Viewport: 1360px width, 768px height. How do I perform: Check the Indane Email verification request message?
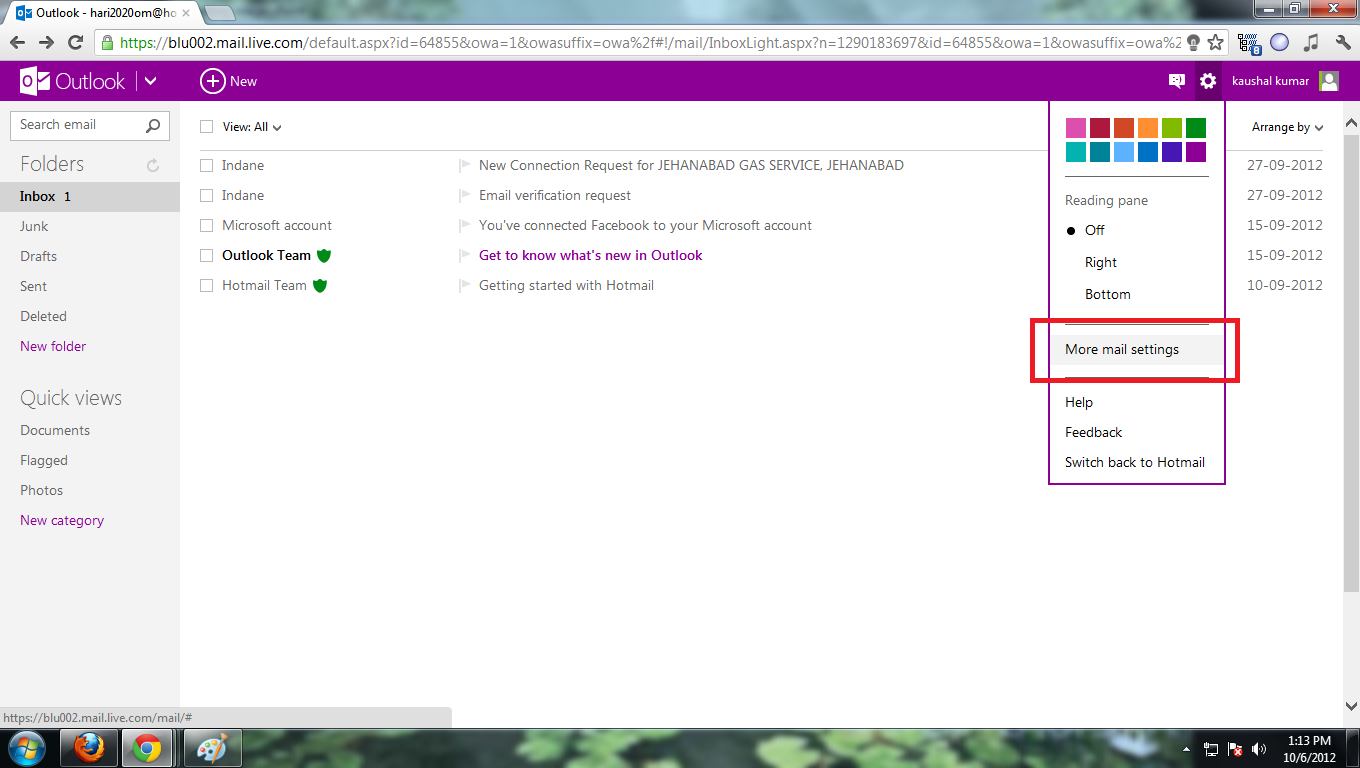pos(207,195)
